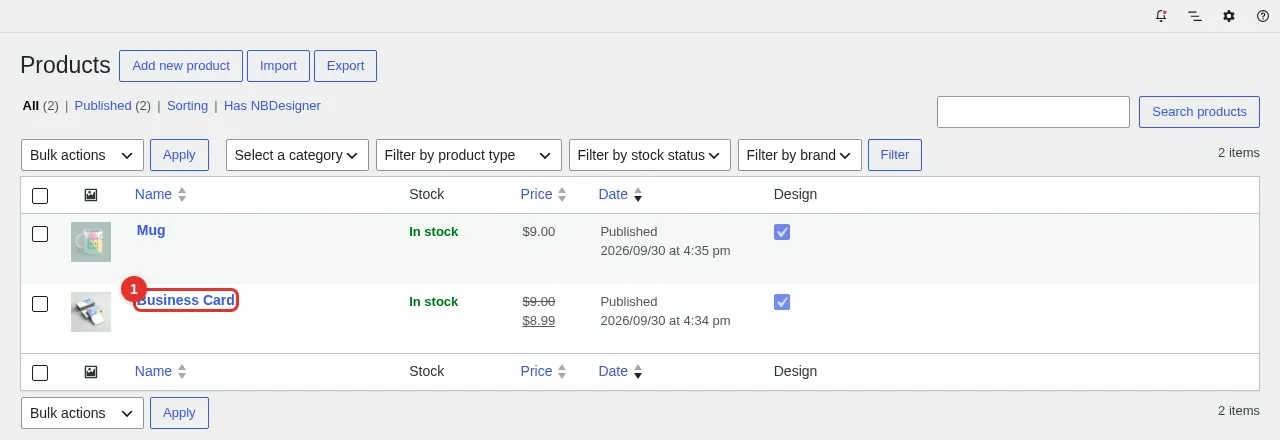1280x440 pixels.
Task: Click the Name column header link
Action: 153,195
